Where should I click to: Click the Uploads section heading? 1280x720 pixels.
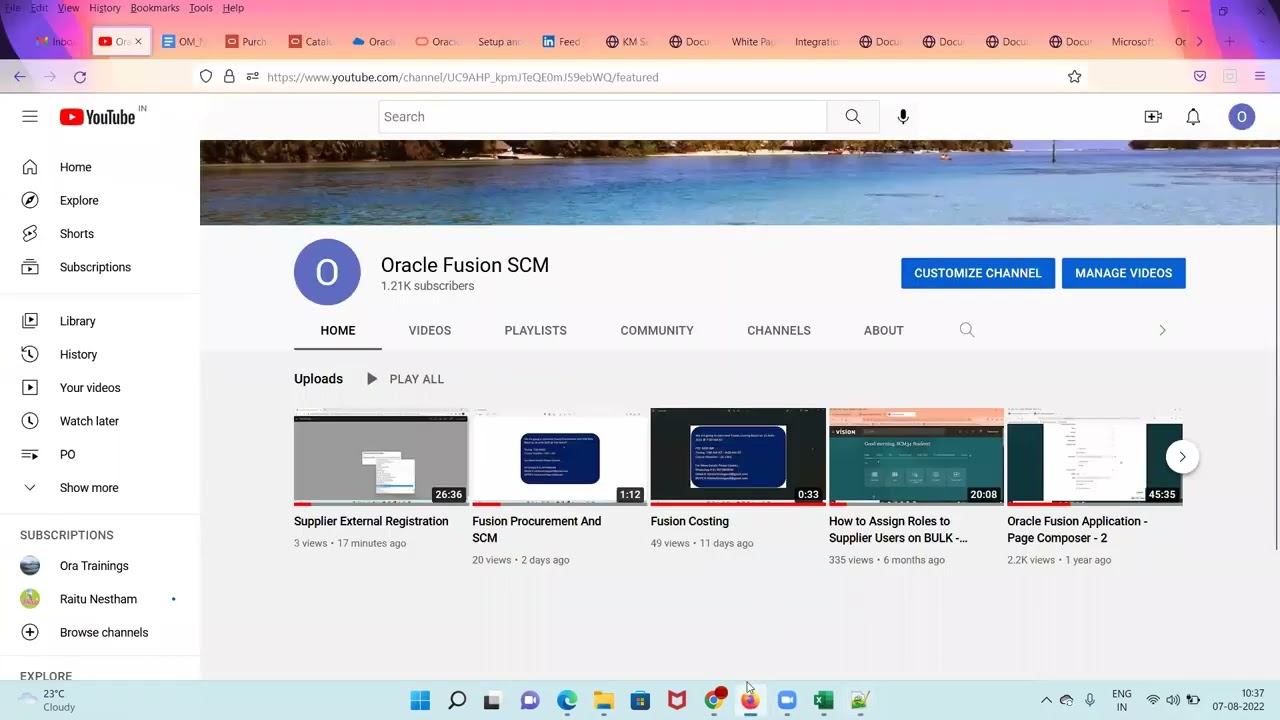pyautogui.click(x=318, y=379)
